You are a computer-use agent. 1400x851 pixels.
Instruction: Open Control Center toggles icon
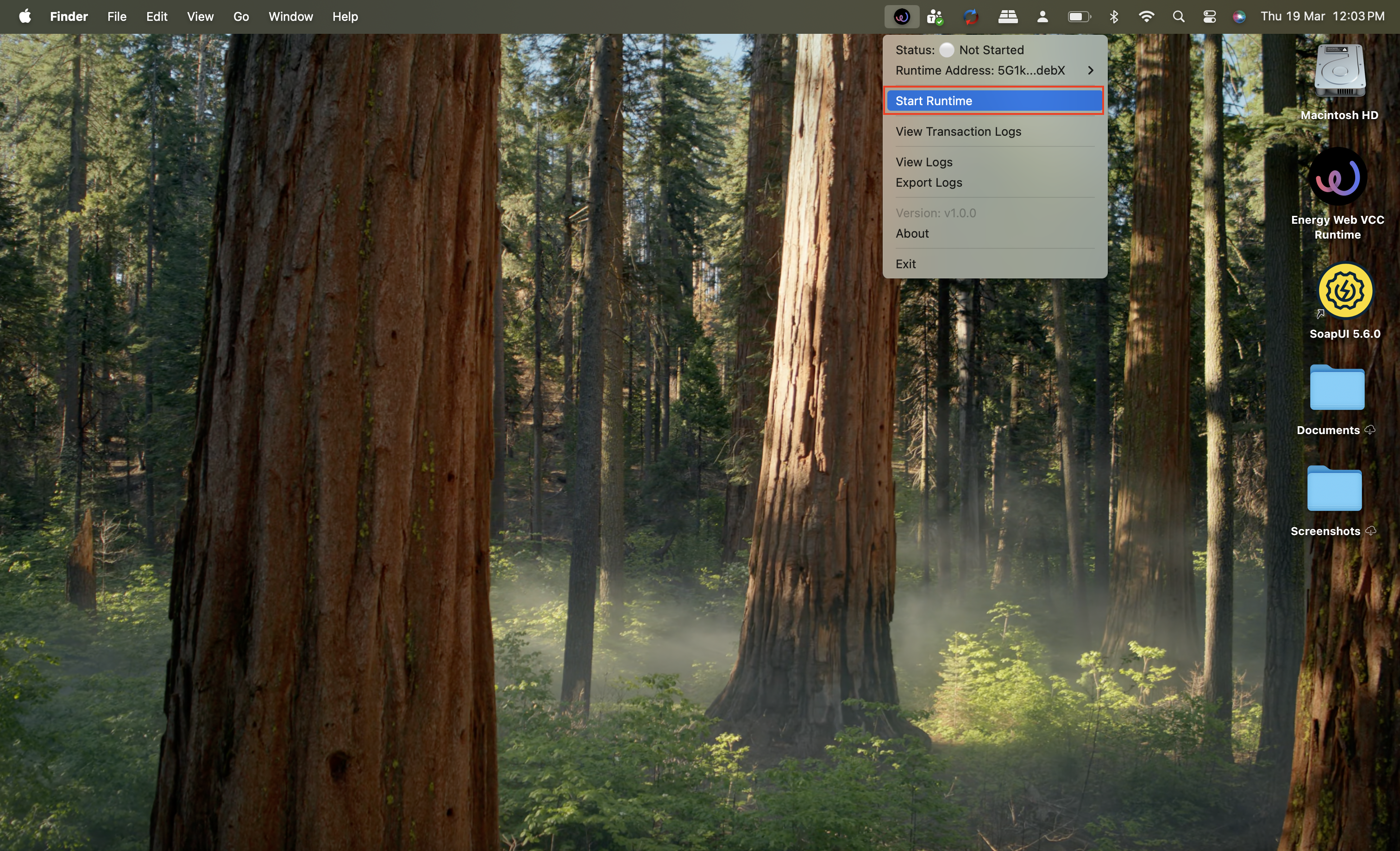click(x=1209, y=17)
